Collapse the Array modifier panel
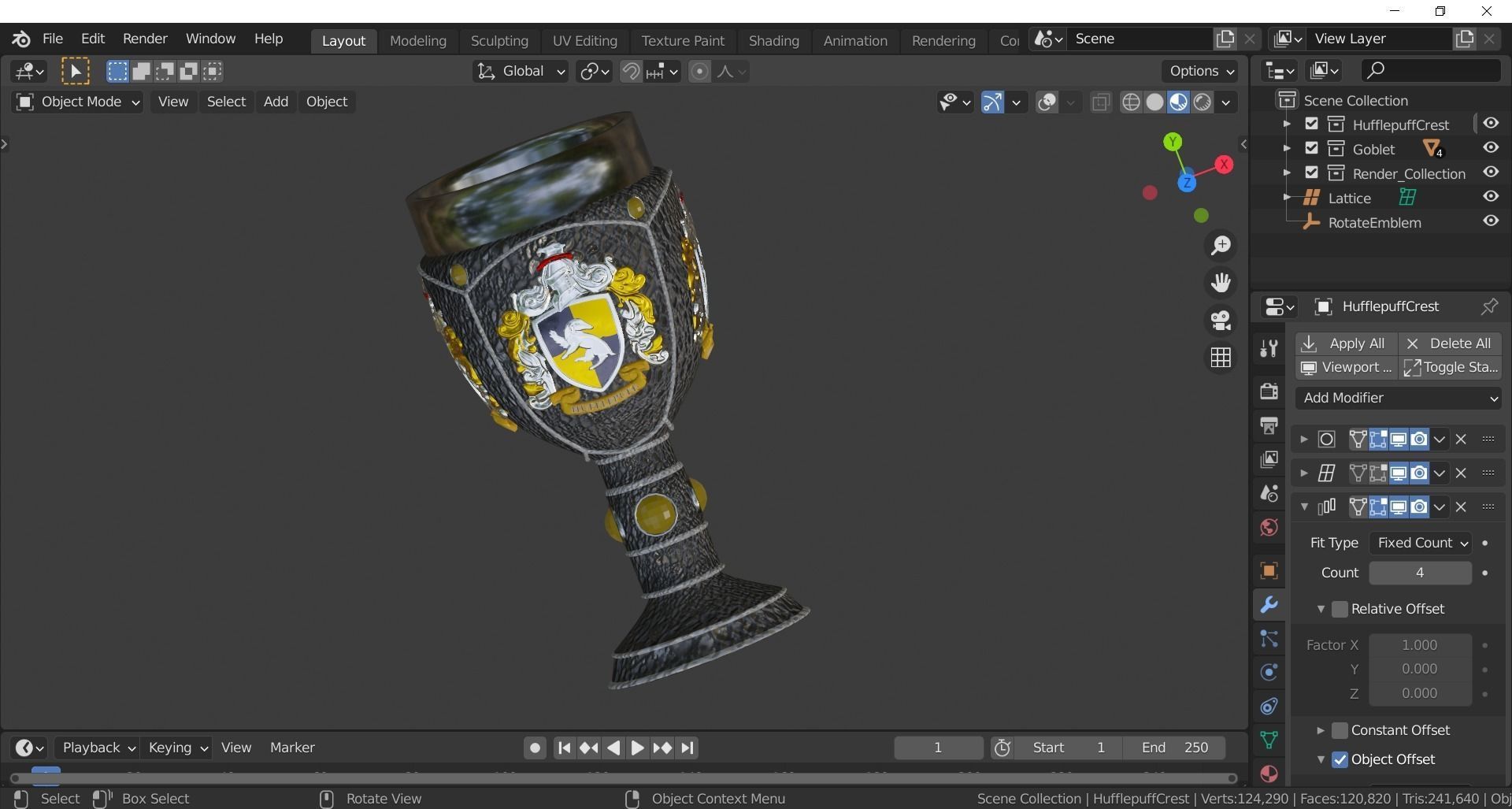This screenshot has height=809, width=1512. click(x=1304, y=507)
